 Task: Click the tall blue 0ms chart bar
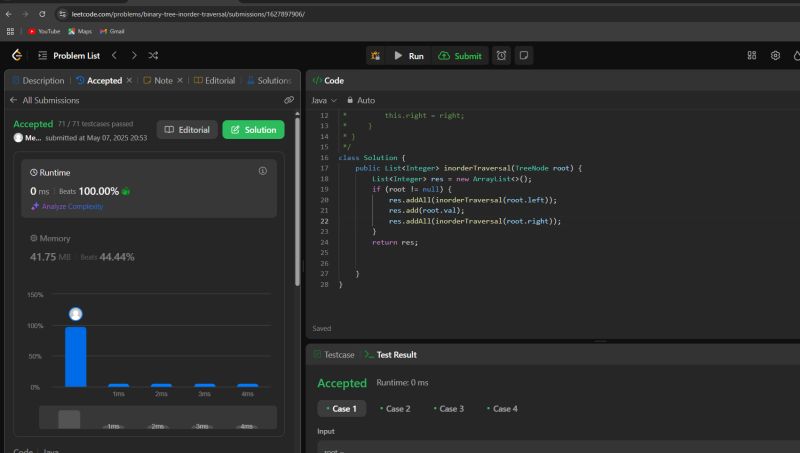point(76,357)
